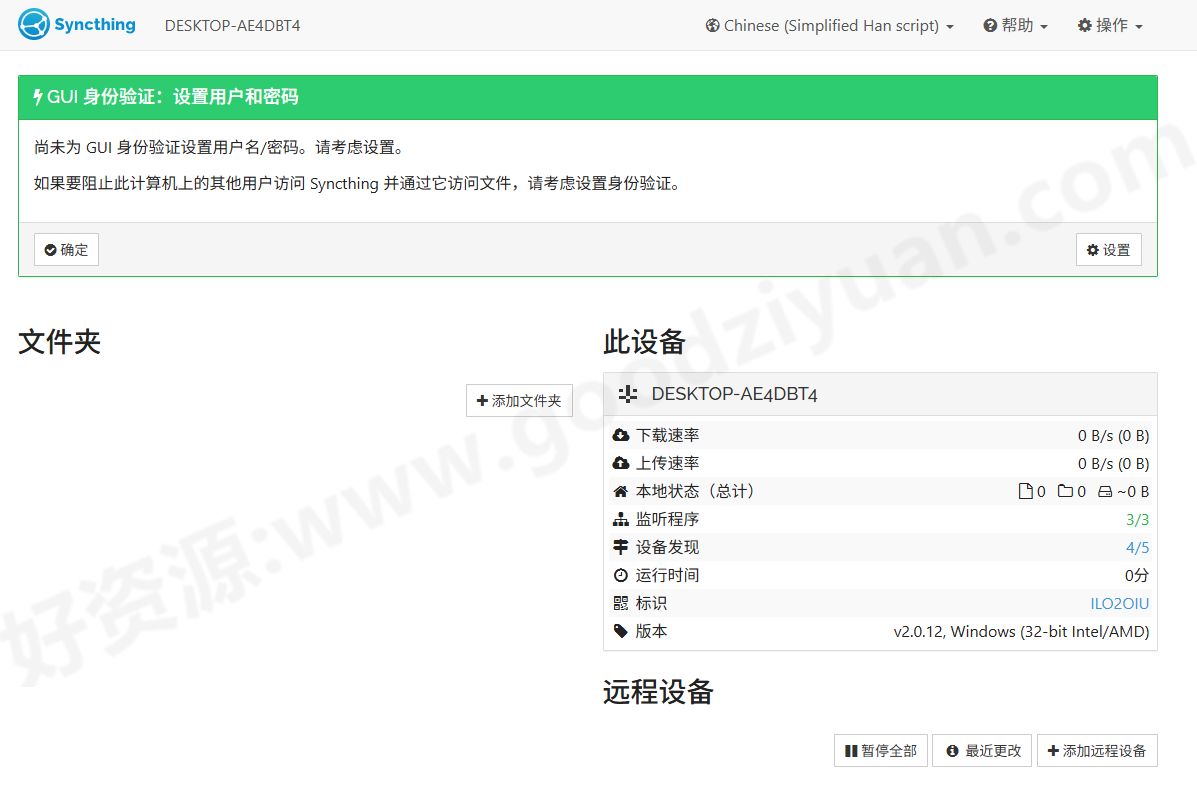Click the Syncthing logo icon

(34, 24)
